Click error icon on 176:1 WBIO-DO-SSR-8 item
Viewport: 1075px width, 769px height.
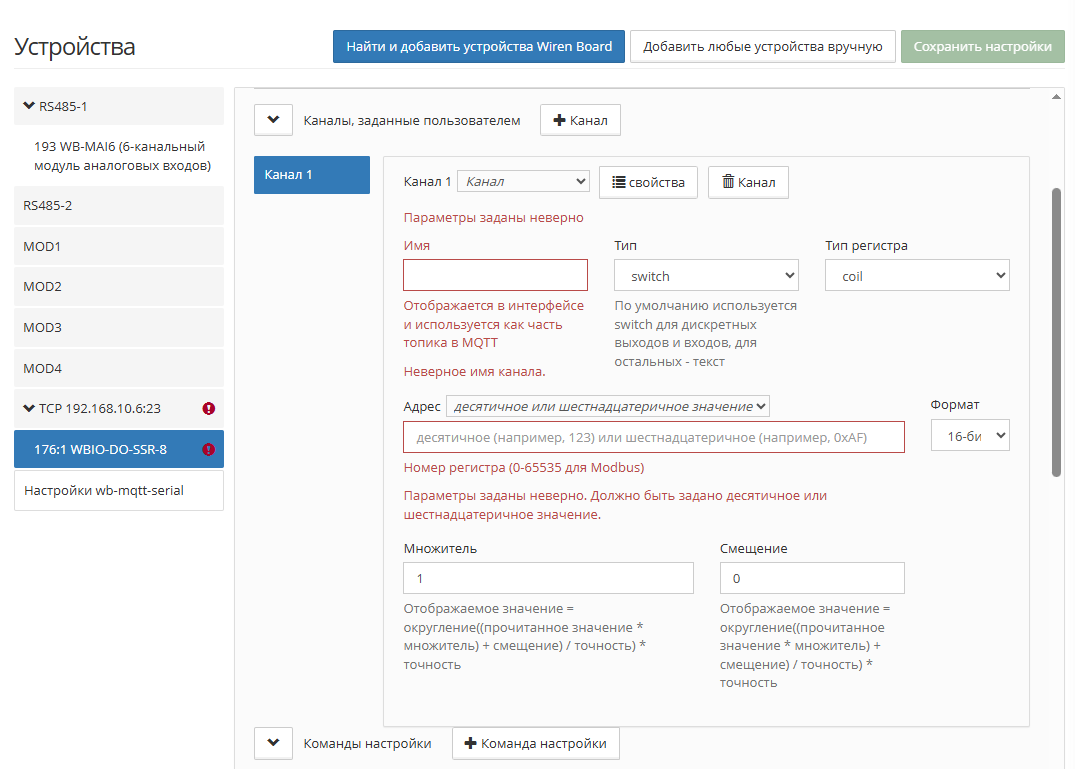click(x=209, y=450)
